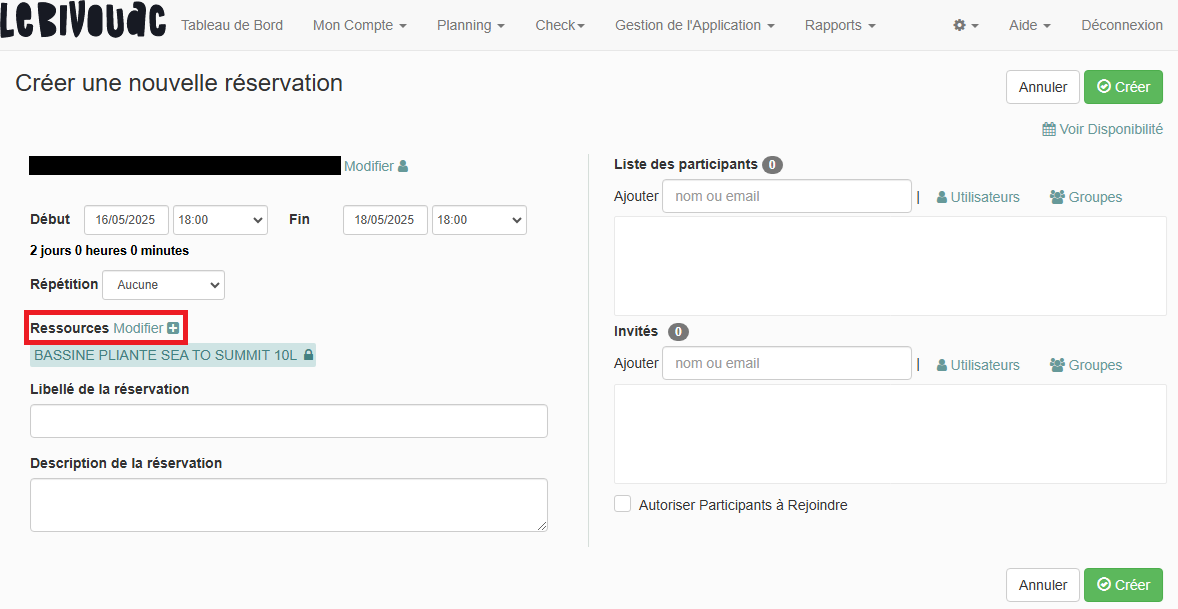
Task: Click lock icon on BASSINE PLIANTE resource
Action: [308, 355]
